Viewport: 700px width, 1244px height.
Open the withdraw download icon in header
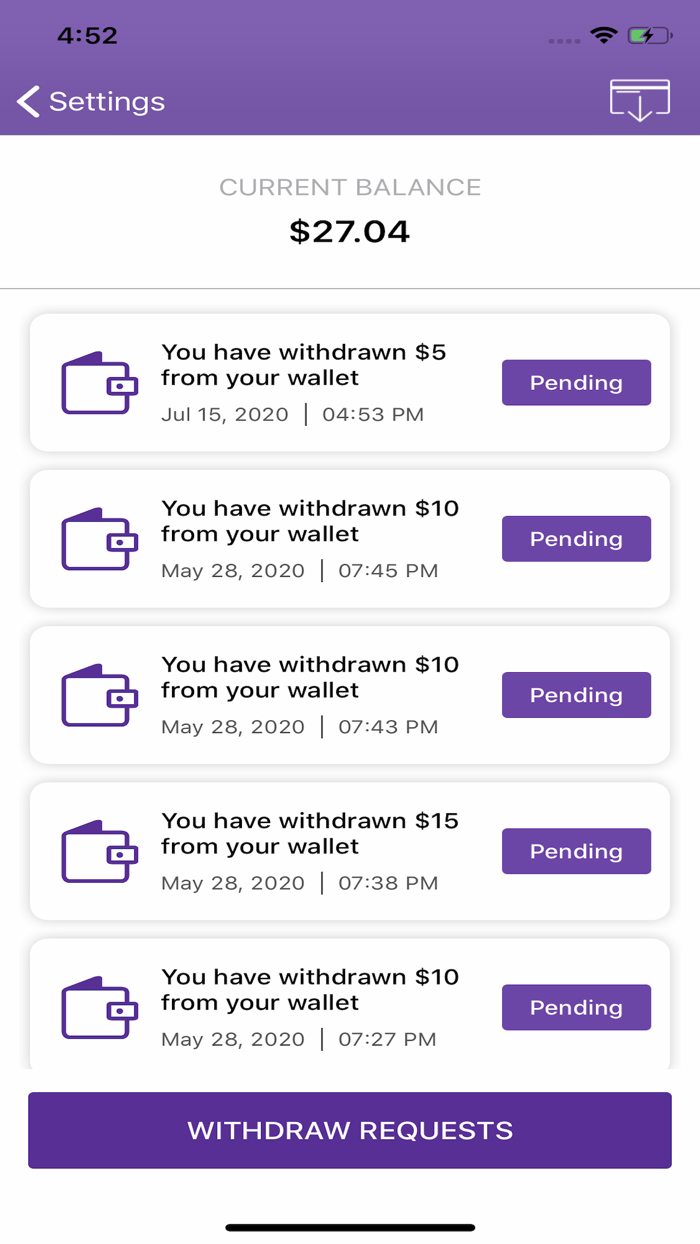click(639, 101)
